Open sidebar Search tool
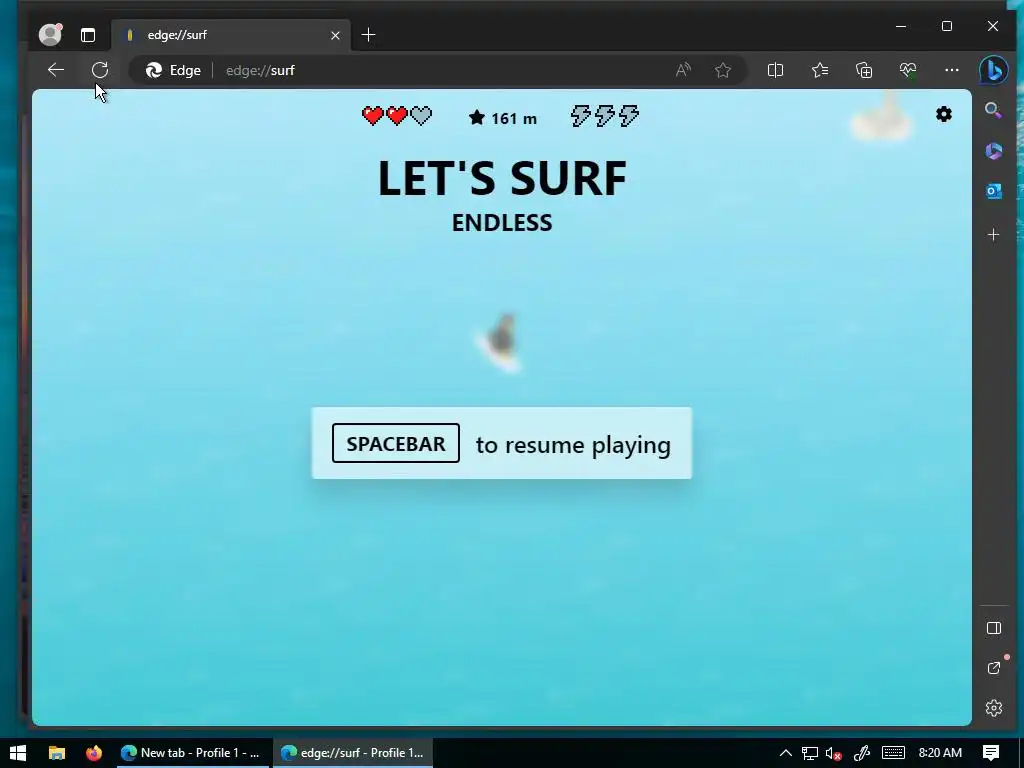Image resolution: width=1024 pixels, height=768 pixels. tap(993, 110)
